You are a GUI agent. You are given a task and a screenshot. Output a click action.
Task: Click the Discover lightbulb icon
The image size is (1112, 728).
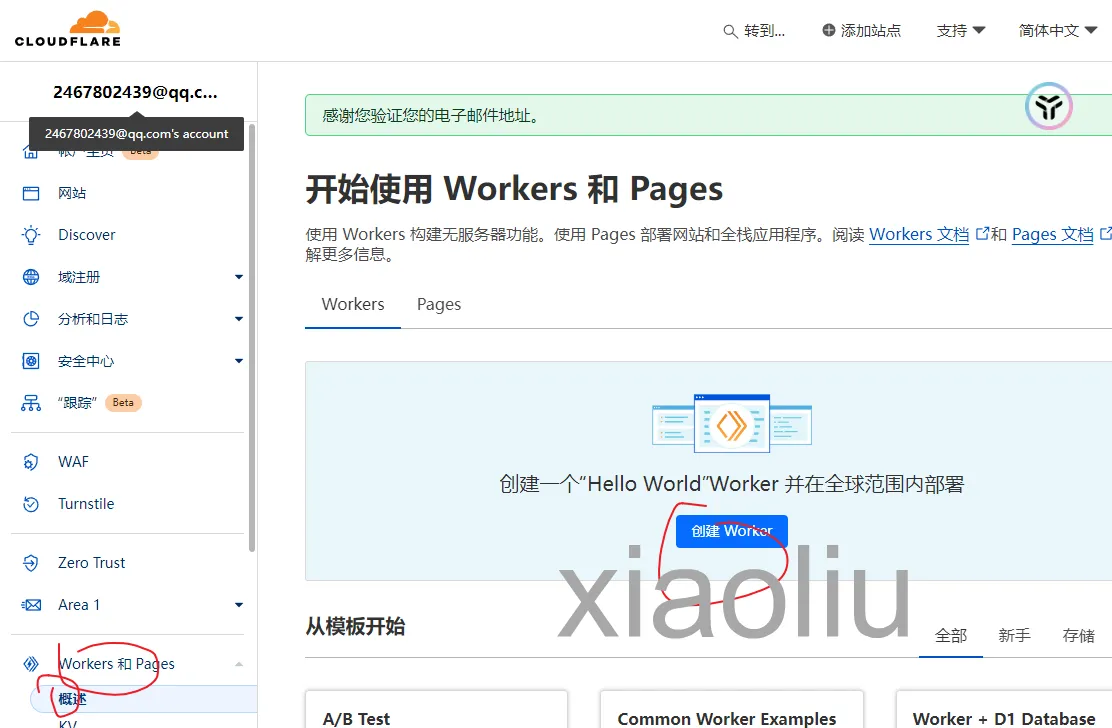point(31,235)
